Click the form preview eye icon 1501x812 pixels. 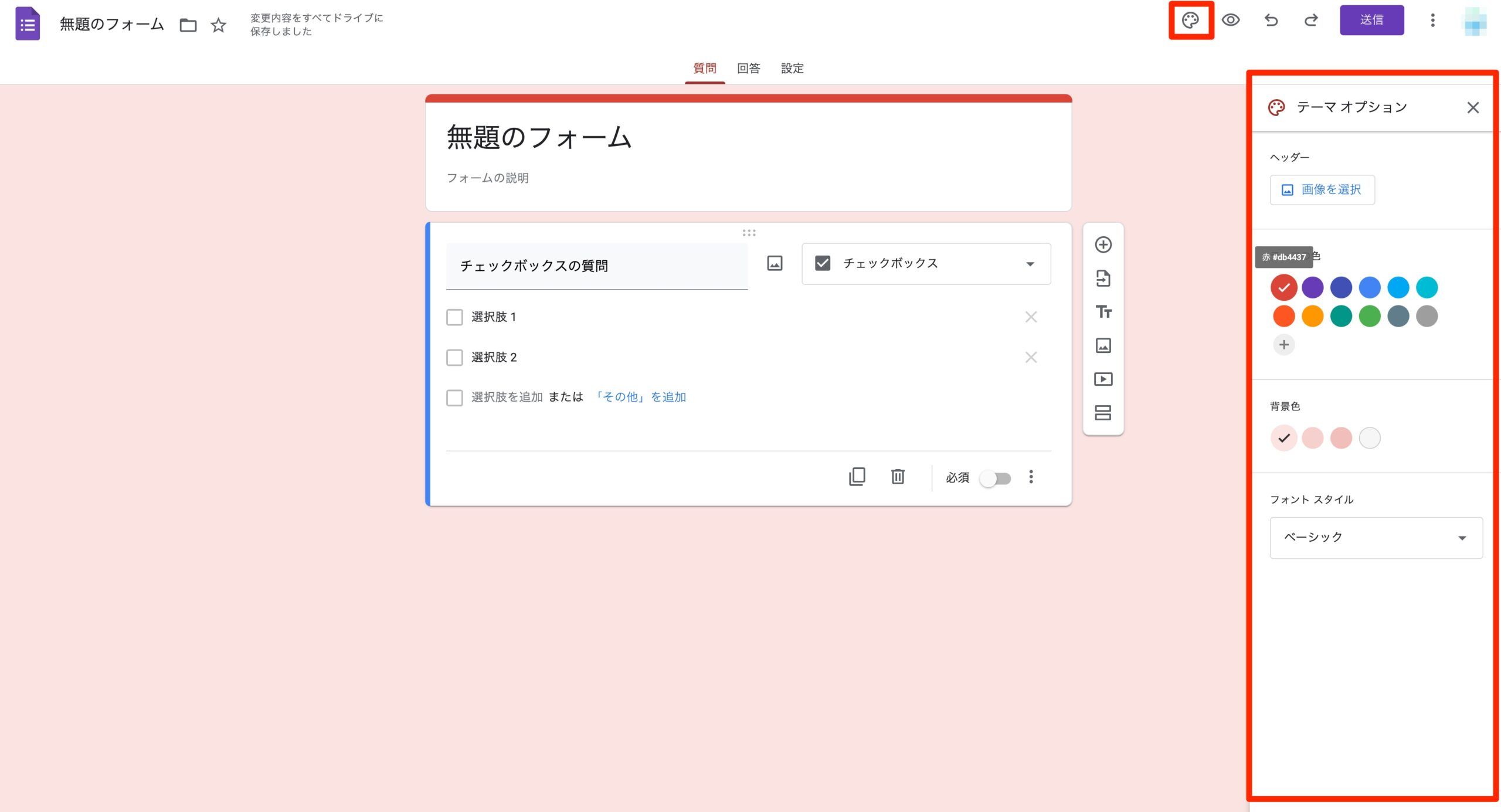pos(1231,20)
